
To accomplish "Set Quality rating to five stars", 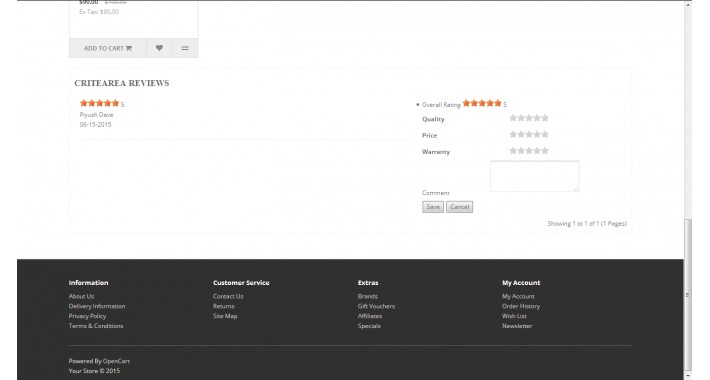I will click(x=545, y=118).
